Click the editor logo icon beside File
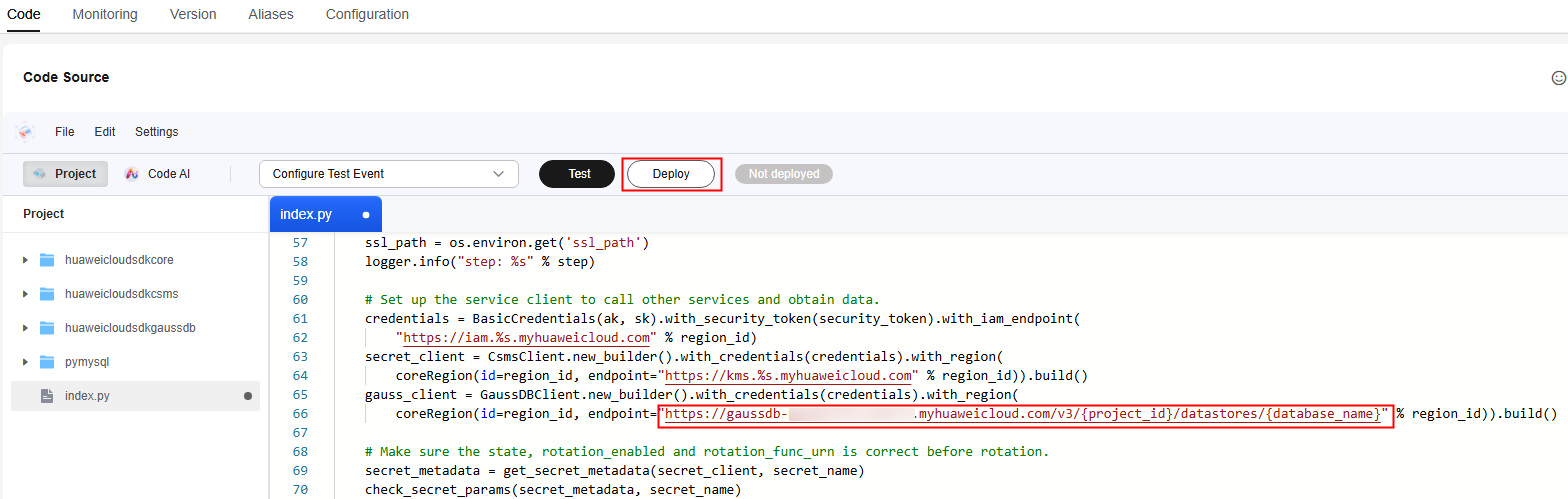1568x499 pixels. tap(25, 132)
